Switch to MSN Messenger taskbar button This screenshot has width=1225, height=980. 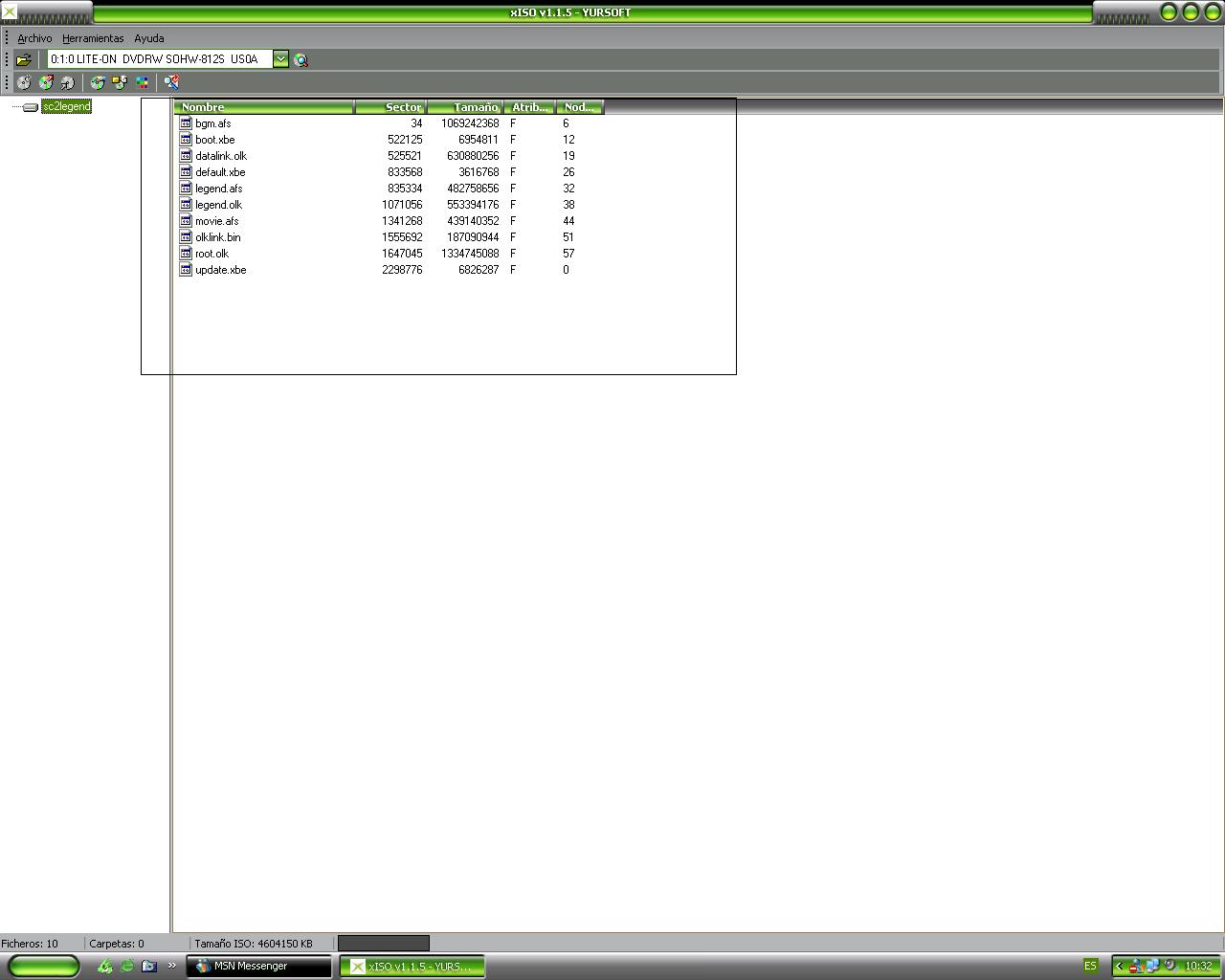click(258, 967)
